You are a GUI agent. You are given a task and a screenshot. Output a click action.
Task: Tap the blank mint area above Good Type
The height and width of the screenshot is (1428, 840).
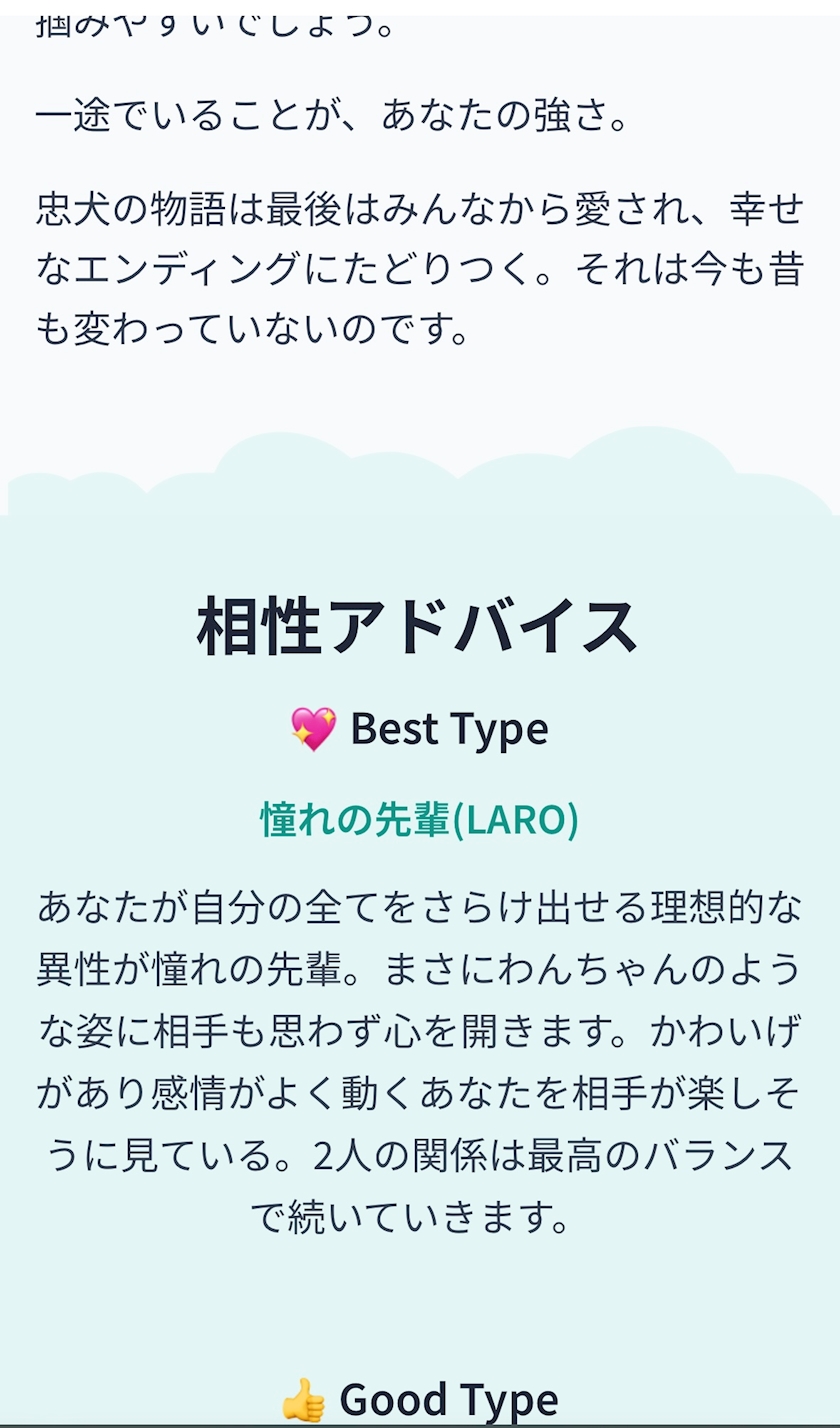(x=420, y=1305)
